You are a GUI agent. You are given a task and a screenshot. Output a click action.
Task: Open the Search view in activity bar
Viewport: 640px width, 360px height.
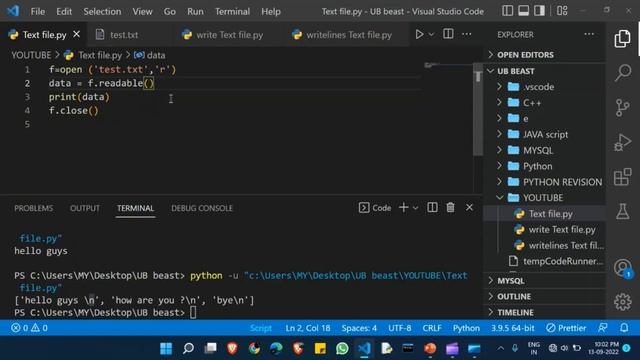click(622, 73)
